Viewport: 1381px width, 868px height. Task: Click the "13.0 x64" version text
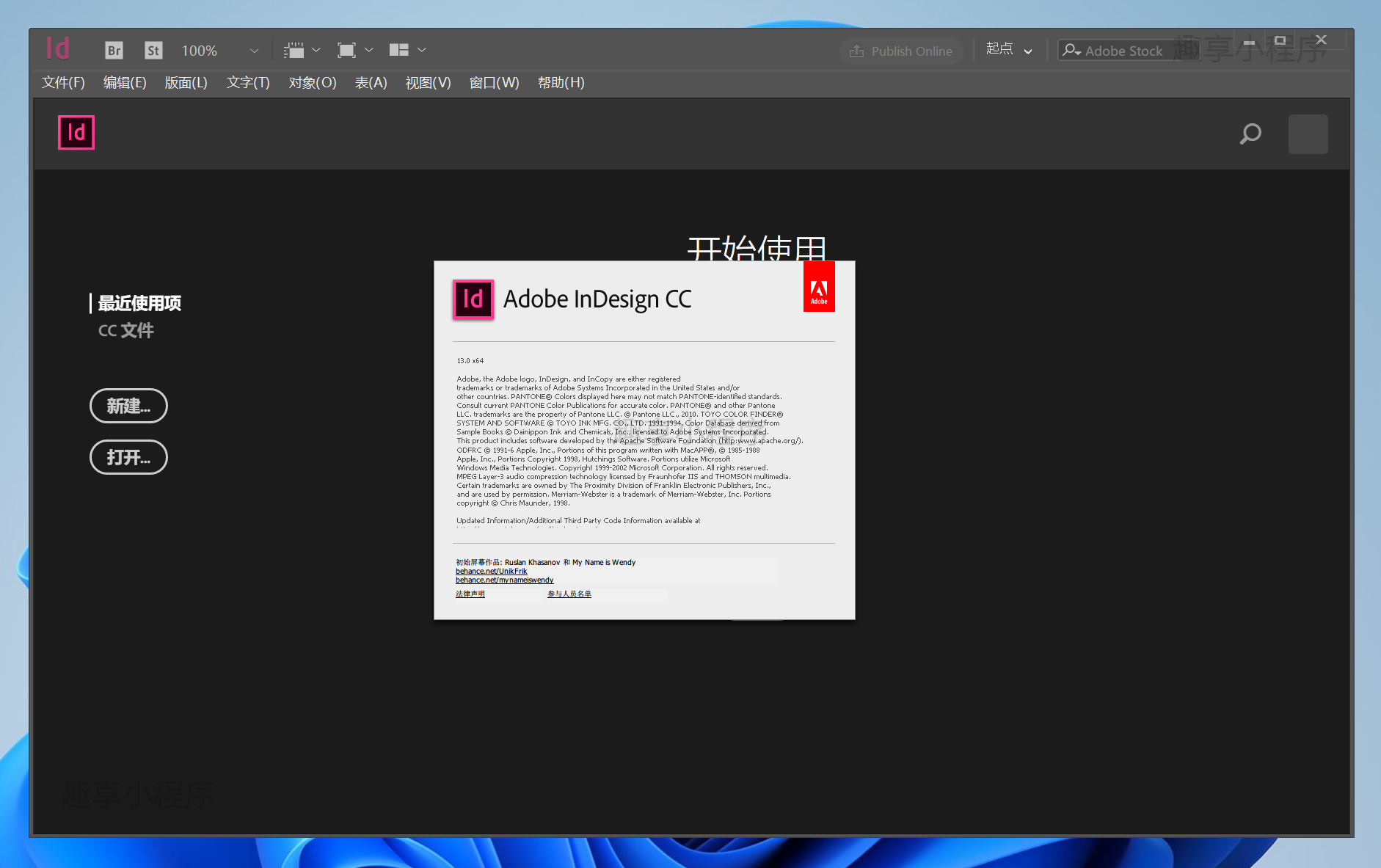pos(470,361)
